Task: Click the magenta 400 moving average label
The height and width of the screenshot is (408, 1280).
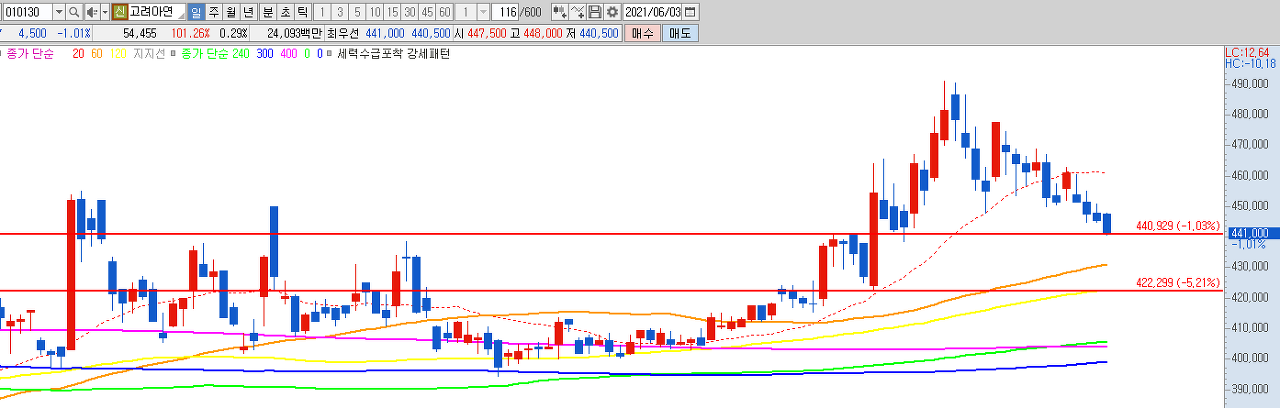Action: (289, 53)
